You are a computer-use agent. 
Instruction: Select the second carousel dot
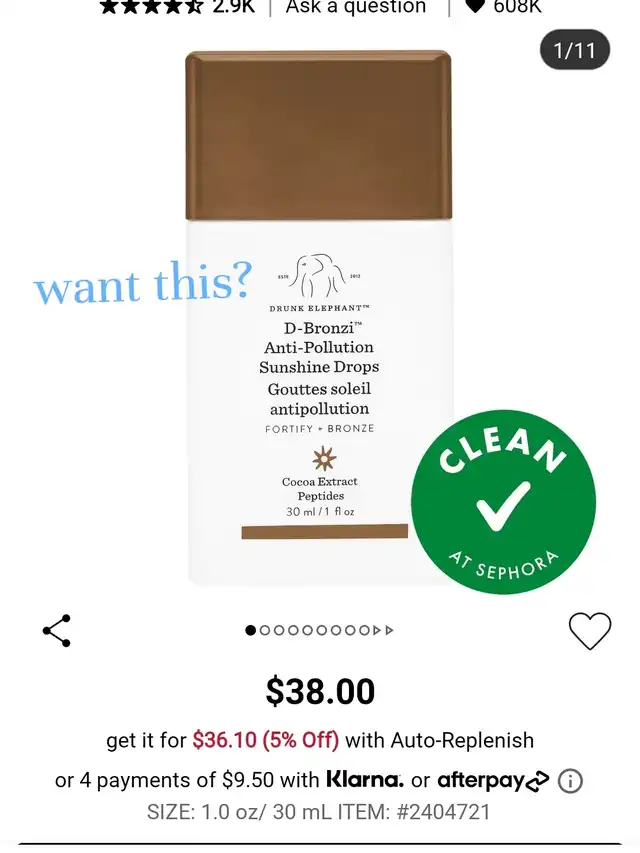click(x=265, y=631)
